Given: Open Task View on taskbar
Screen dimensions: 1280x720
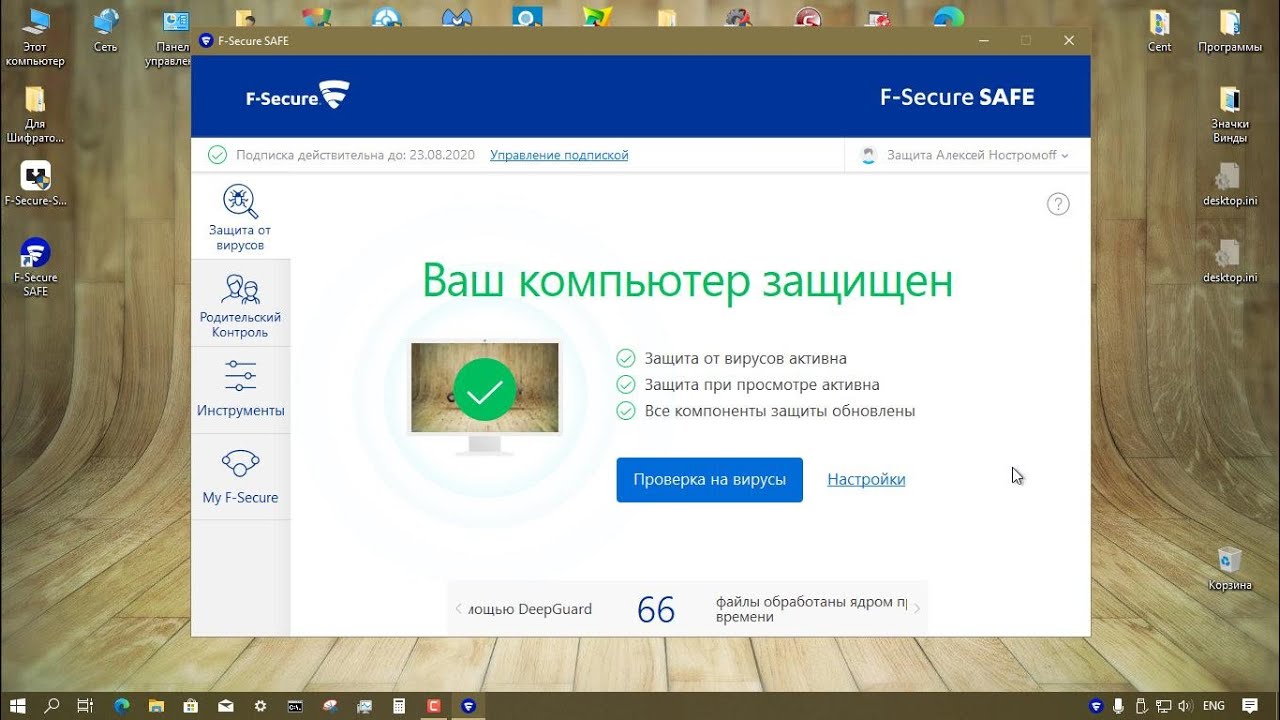Looking at the screenshot, I should click(85, 705).
